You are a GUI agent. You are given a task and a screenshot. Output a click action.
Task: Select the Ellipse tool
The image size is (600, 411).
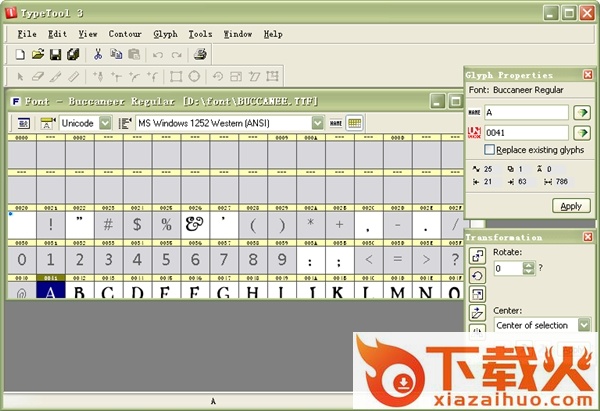click(x=194, y=77)
